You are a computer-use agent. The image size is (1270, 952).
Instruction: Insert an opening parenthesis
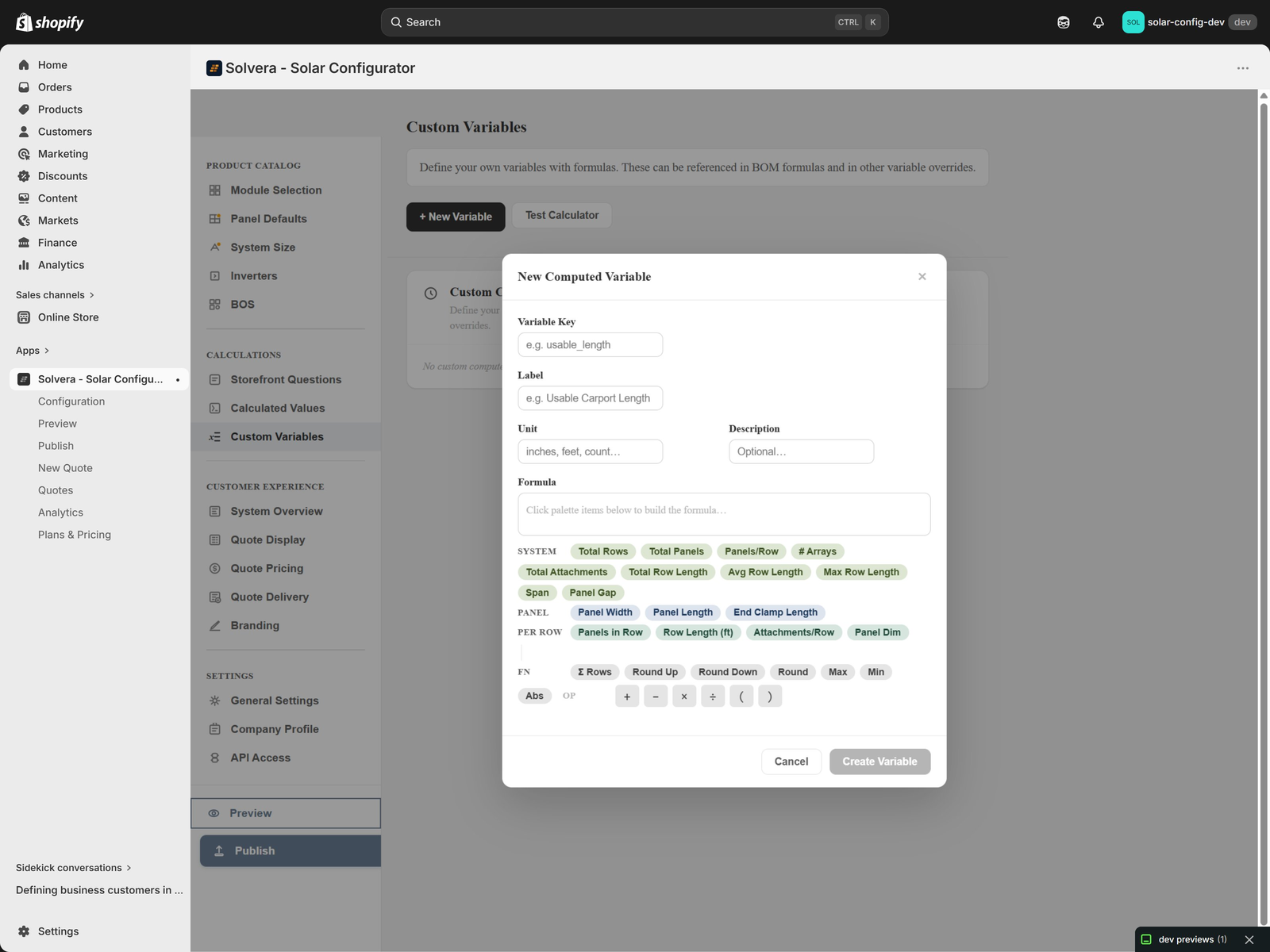(x=741, y=697)
